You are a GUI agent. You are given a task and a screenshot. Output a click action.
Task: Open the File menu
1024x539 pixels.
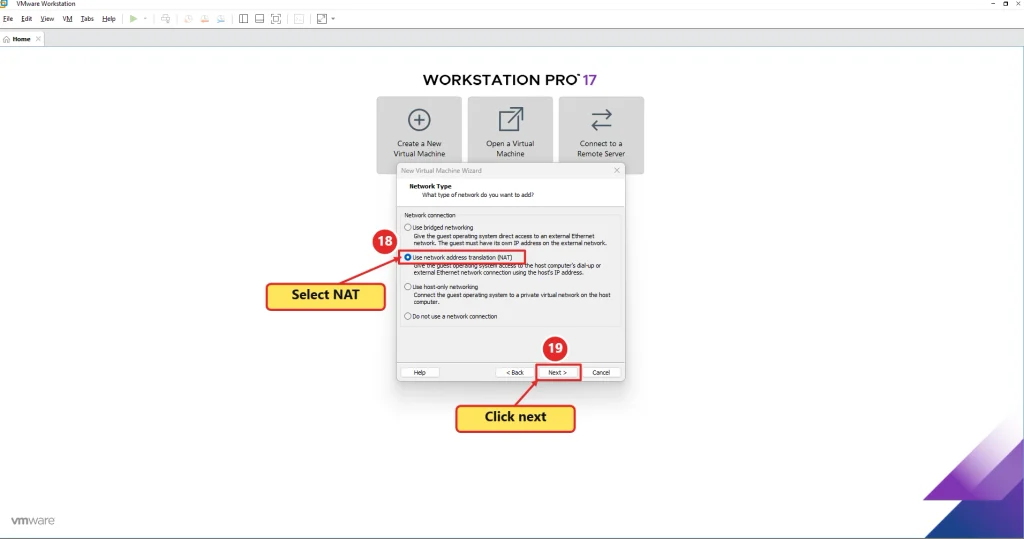tap(8, 19)
